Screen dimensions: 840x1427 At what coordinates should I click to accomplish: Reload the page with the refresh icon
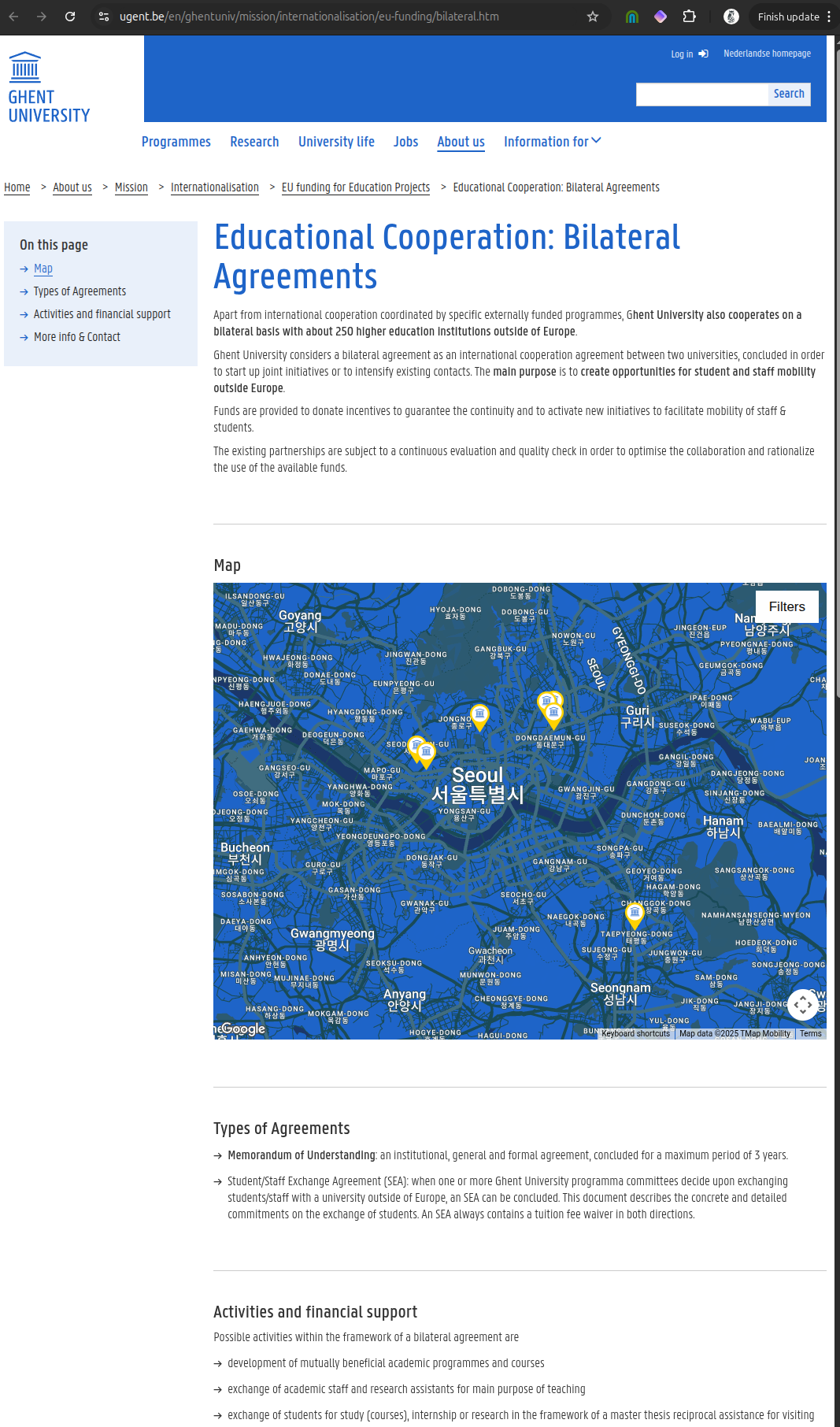(70, 17)
